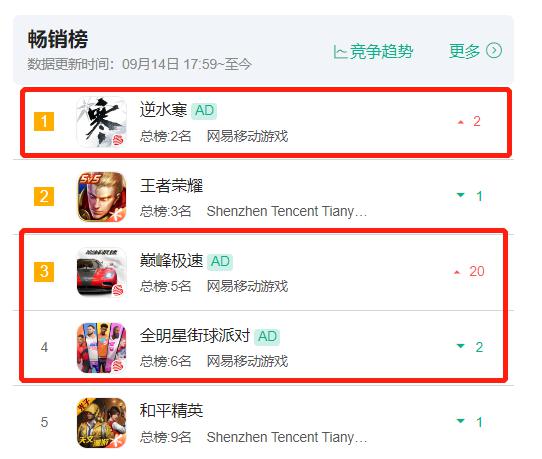Open the 全明星街球派对 app icon

pos(101,347)
